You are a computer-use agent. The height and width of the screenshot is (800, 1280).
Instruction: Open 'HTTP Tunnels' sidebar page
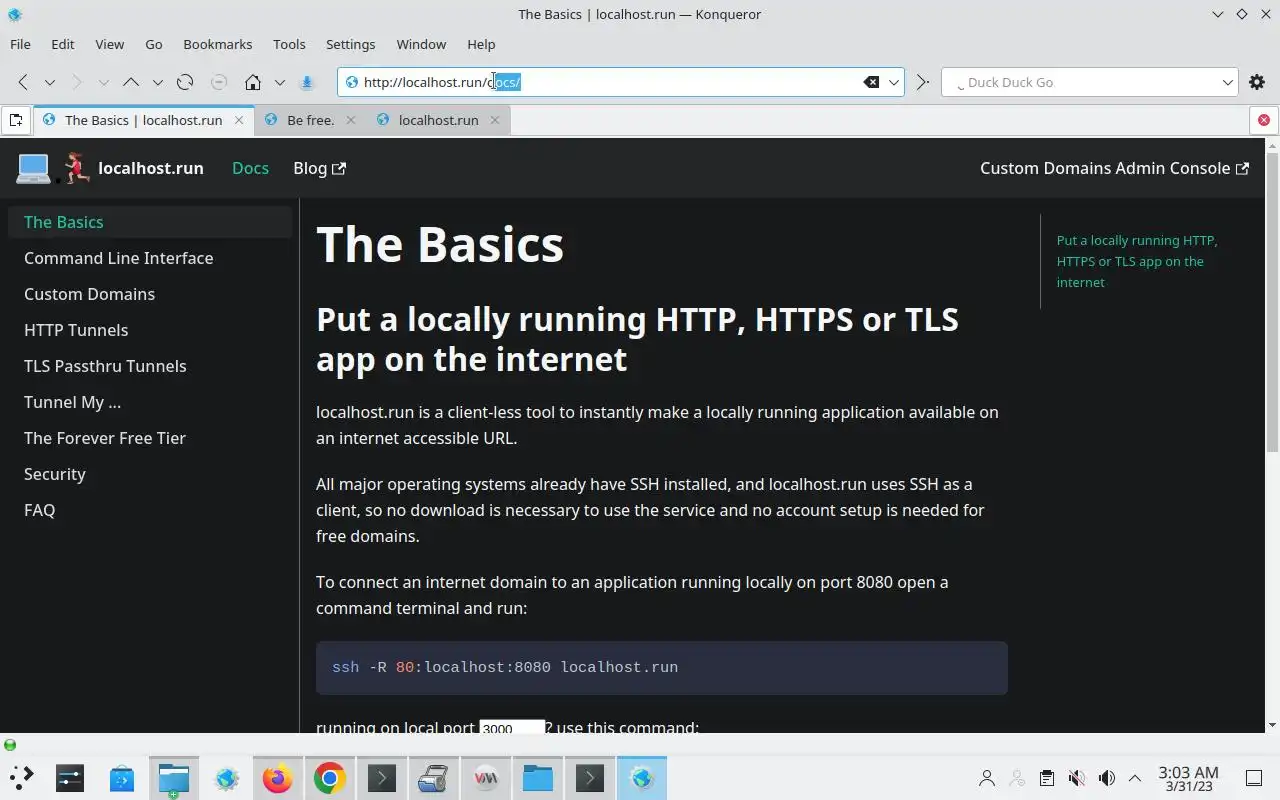(x=150, y=330)
